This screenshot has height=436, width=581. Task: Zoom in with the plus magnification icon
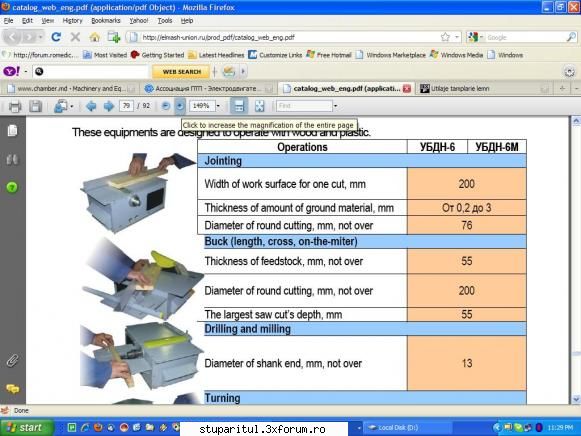pos(180,106)
